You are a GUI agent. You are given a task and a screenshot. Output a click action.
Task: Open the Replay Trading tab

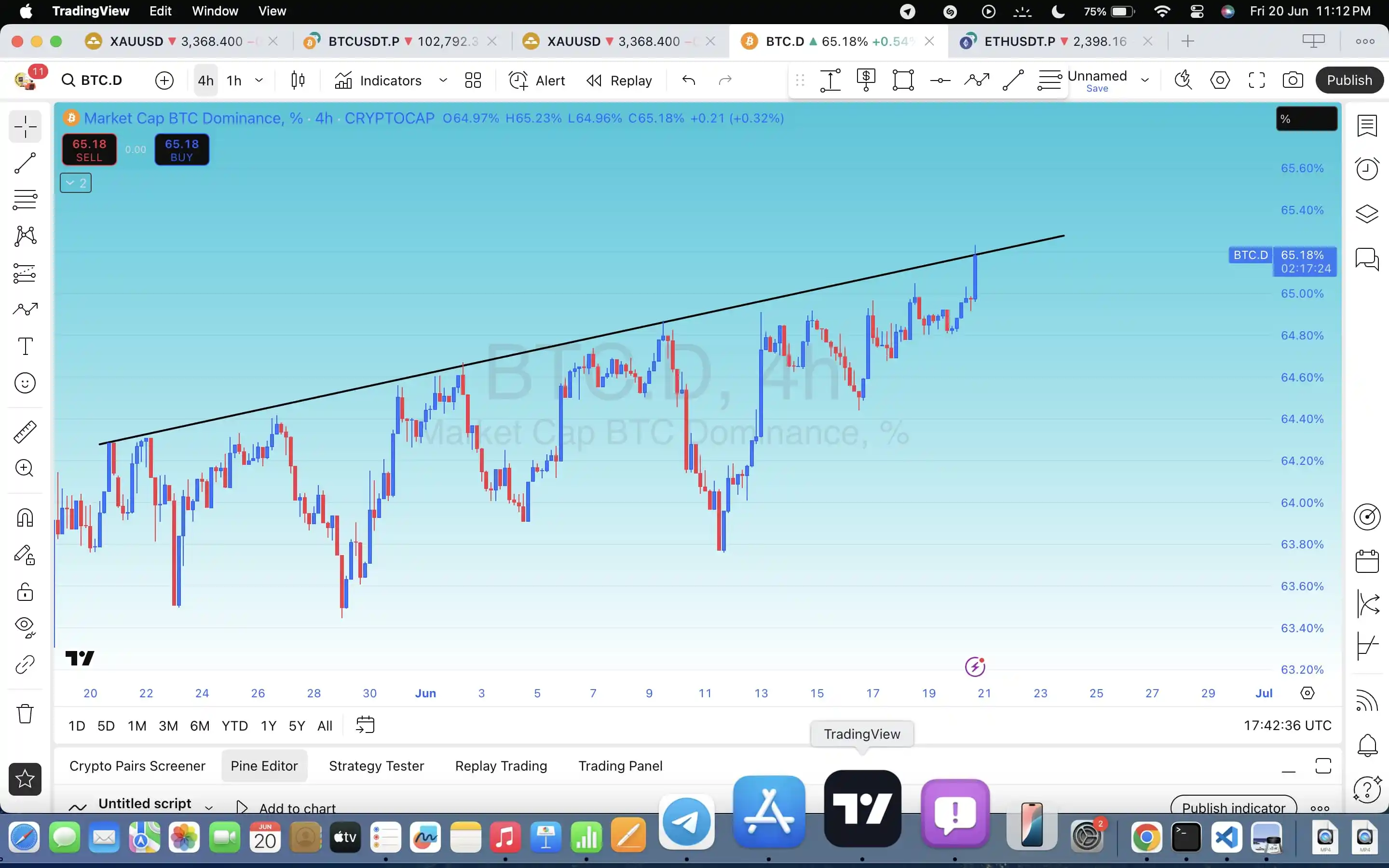(x=501, y=766)
